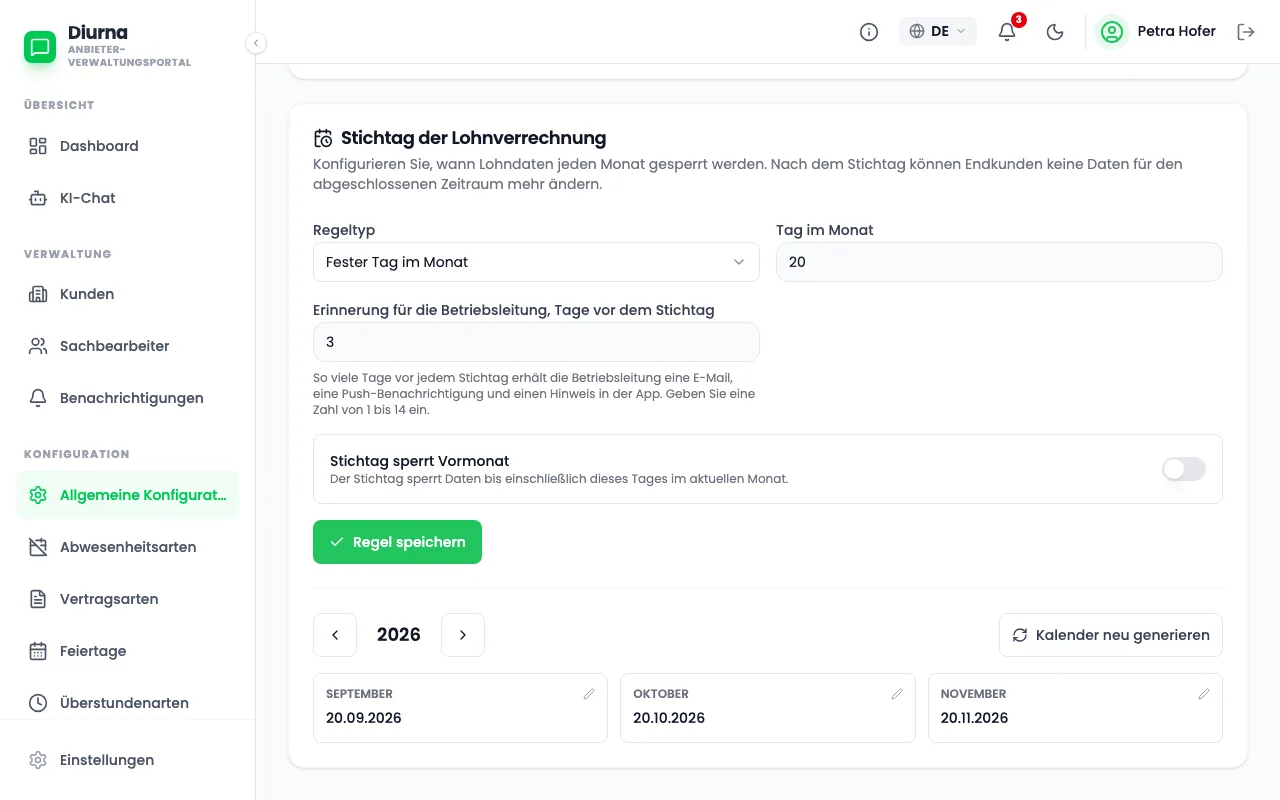Viewport: 1280px width, 800px height.
Task: Click the date 20.10.2026
Action: [x=669, y=718]
